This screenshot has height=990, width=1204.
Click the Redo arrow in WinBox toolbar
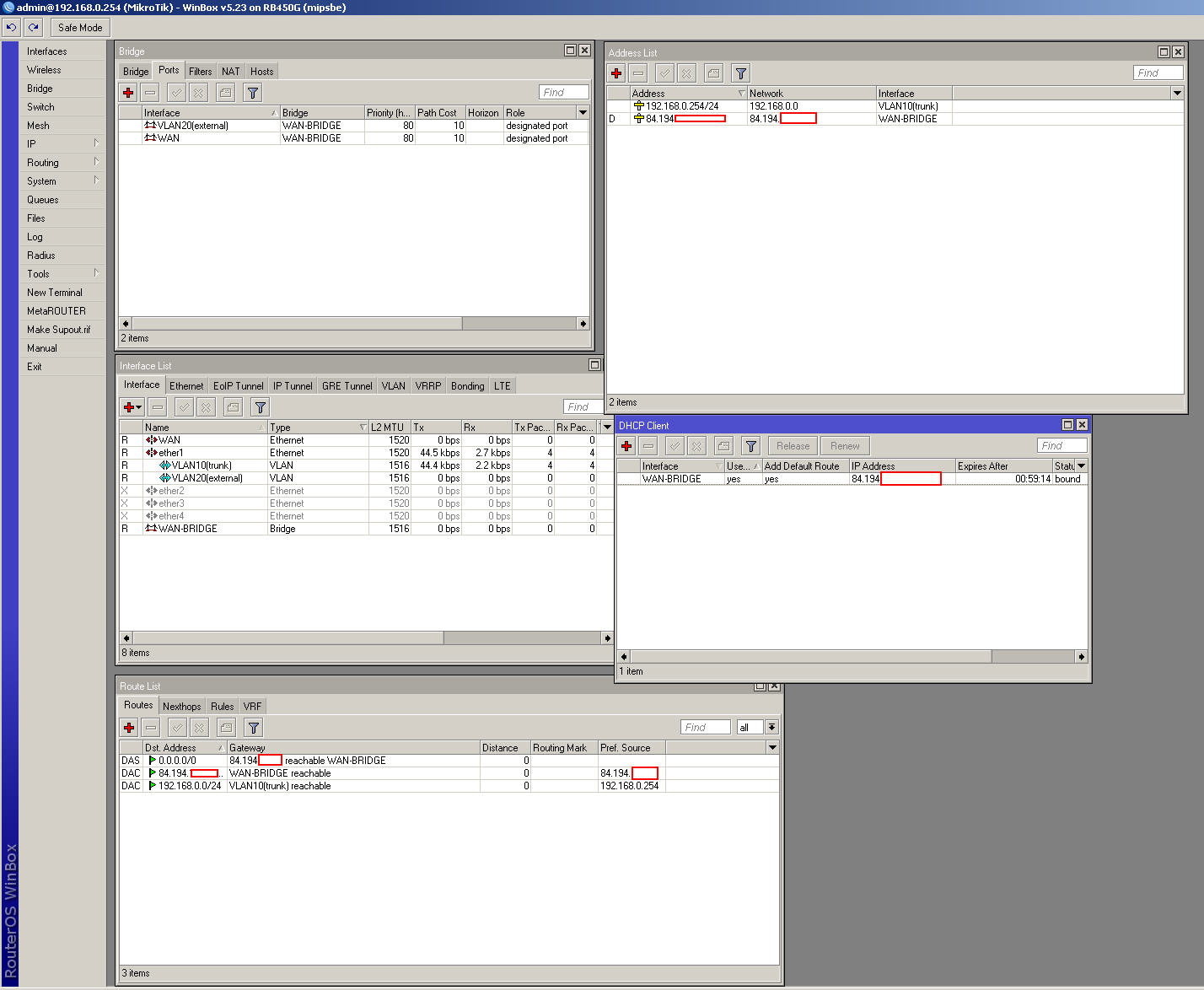point(34,27)
